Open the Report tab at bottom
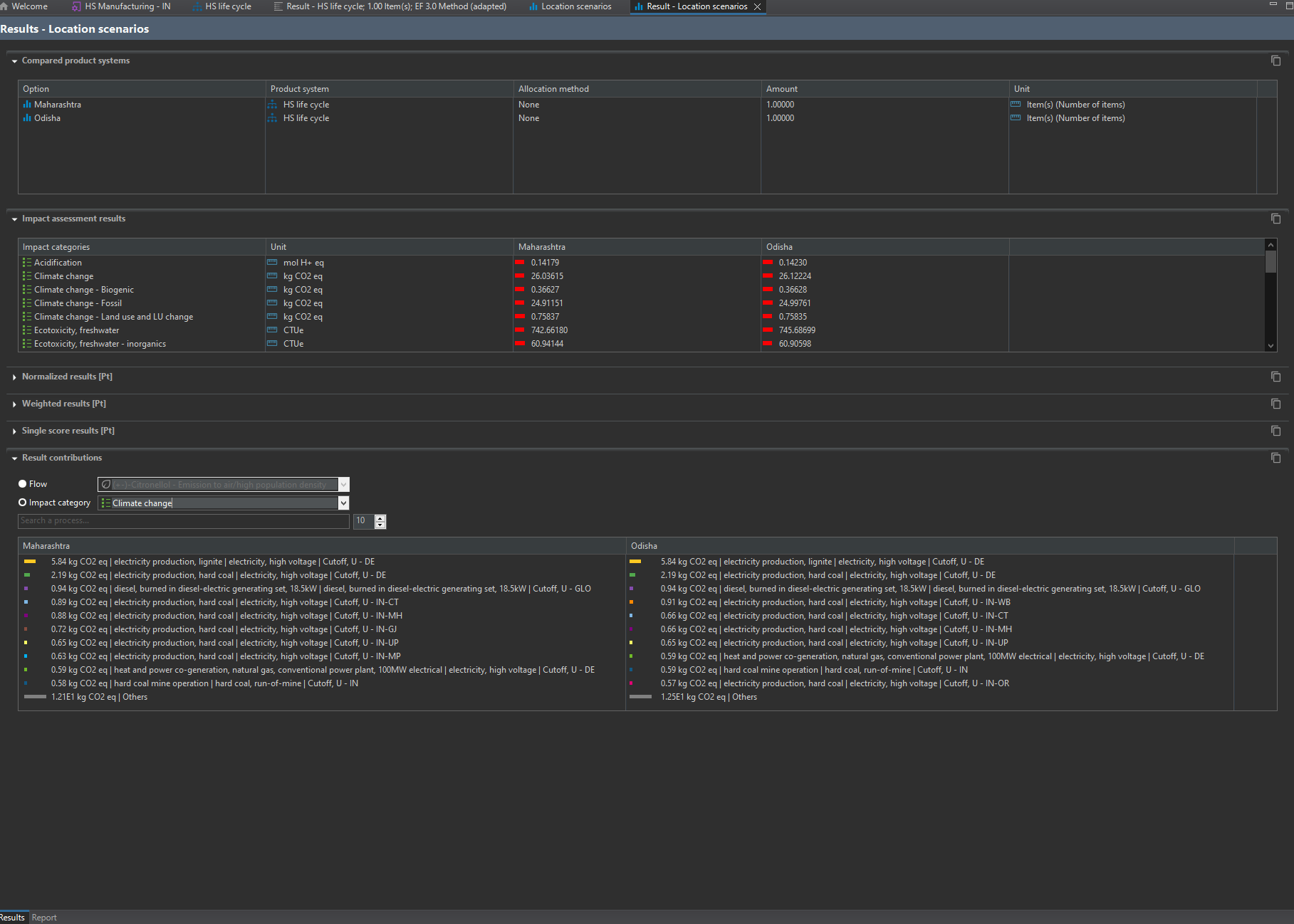 (x=44, y=918)
